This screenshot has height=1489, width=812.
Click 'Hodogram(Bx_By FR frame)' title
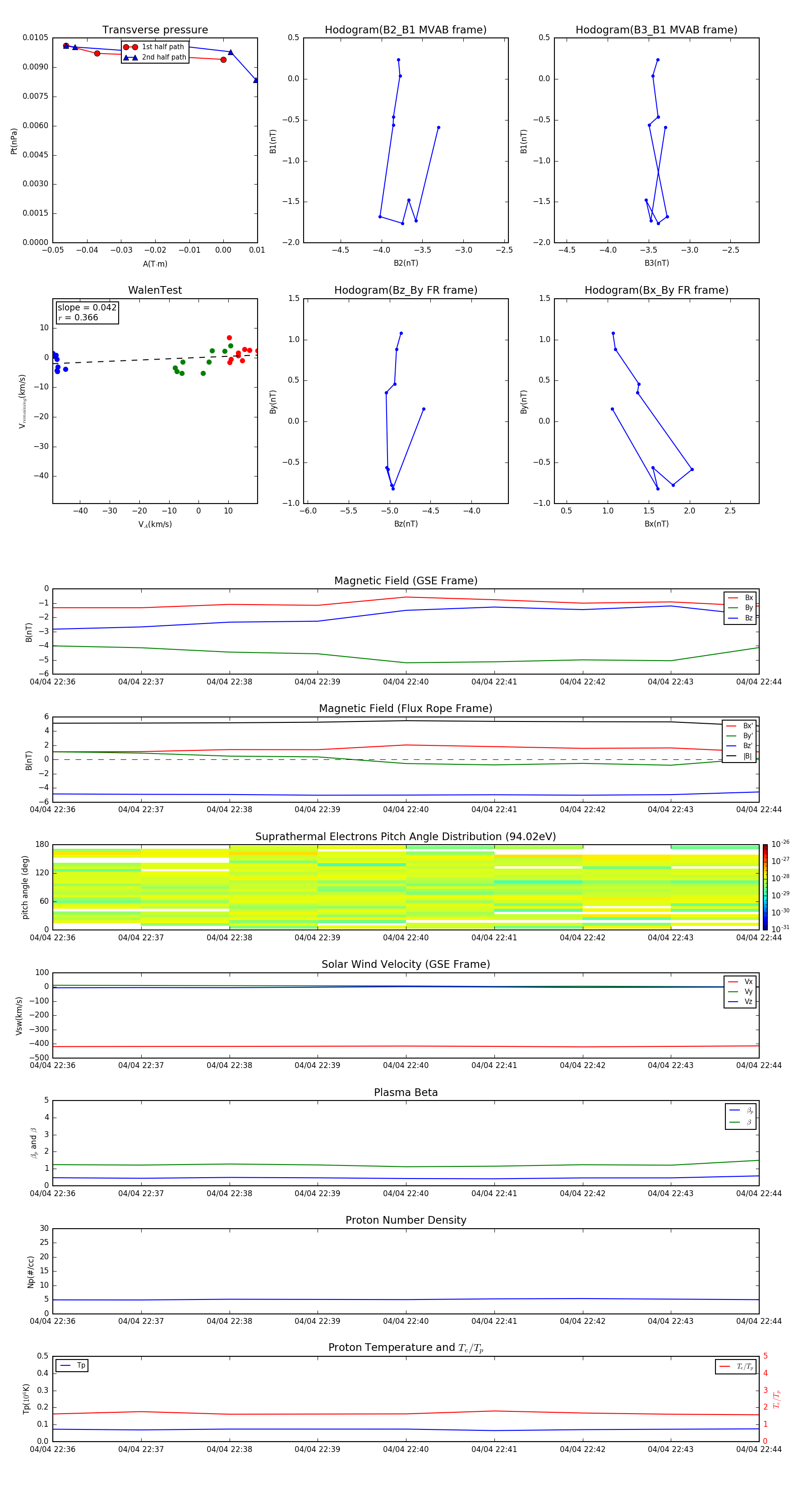(x=656, y=290)
